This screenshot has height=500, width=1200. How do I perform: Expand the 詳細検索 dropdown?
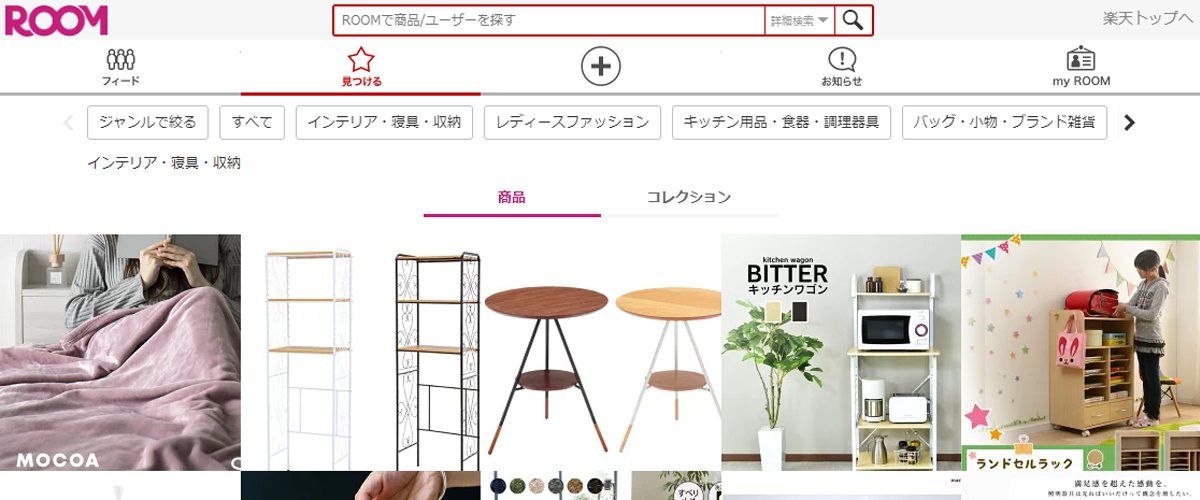click(799, 20)
